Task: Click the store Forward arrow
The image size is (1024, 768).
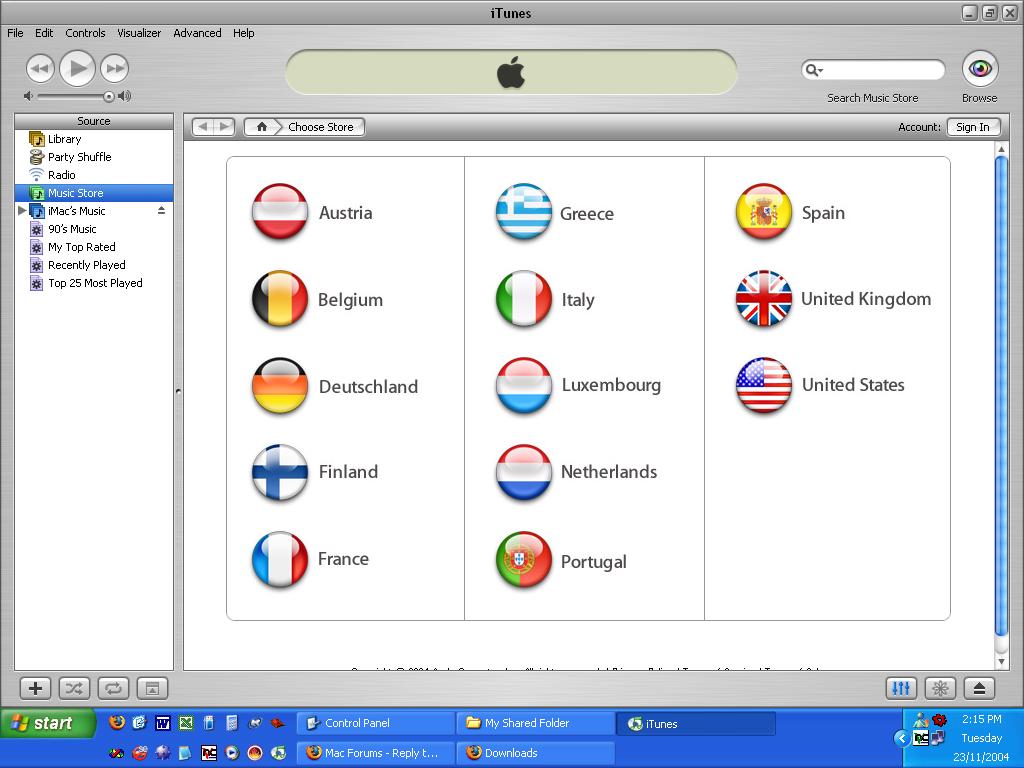Action: pyautogui.click(x=225, y=127)
